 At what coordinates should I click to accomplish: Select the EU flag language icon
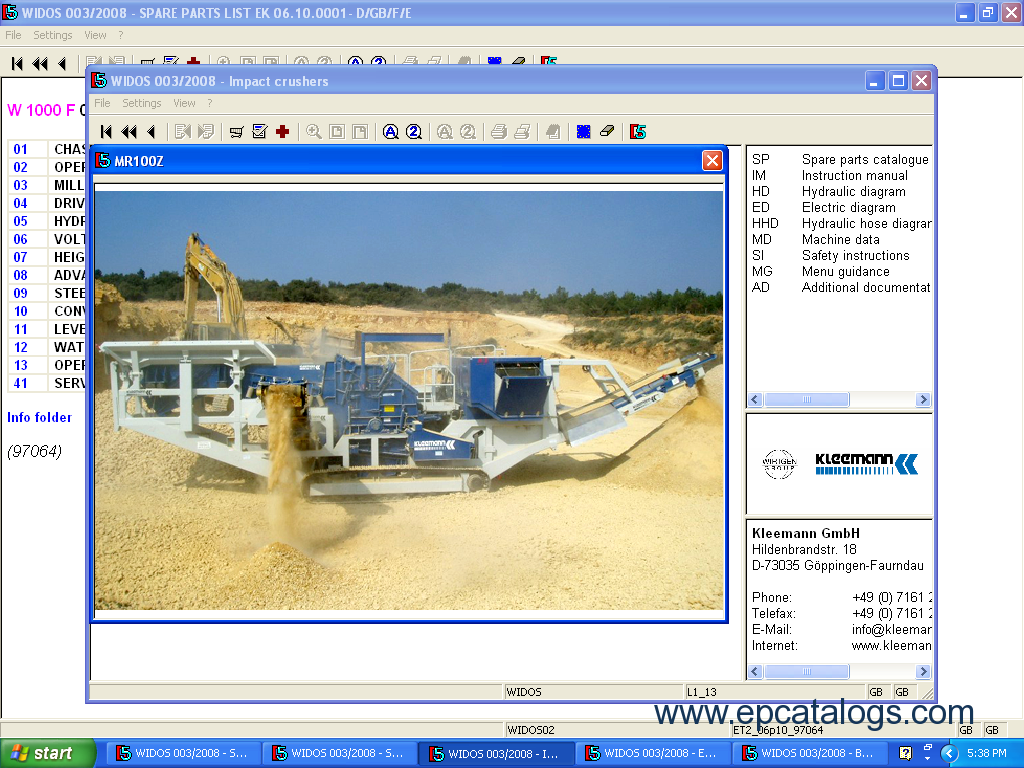coord(584,132)
